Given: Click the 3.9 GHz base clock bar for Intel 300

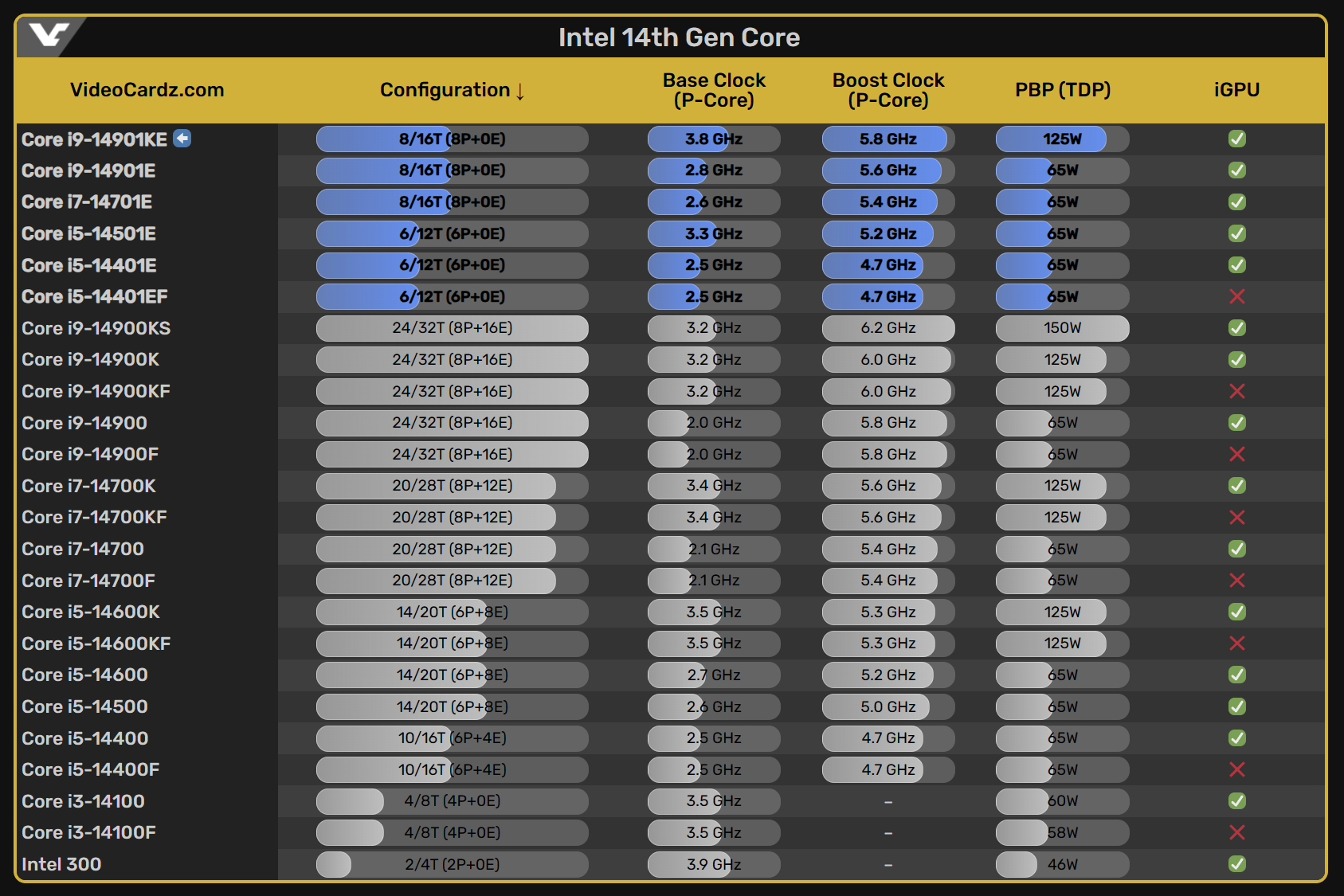Looking at the screenshot, I should click(714, 864).
